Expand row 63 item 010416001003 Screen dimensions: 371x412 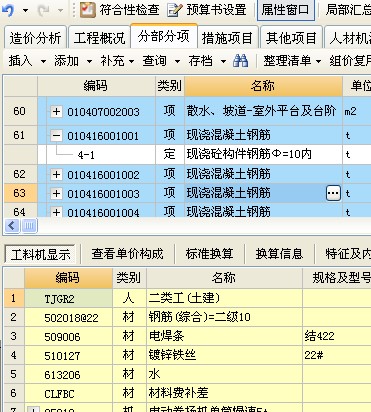pyautogui.click(x=56, y=193)
